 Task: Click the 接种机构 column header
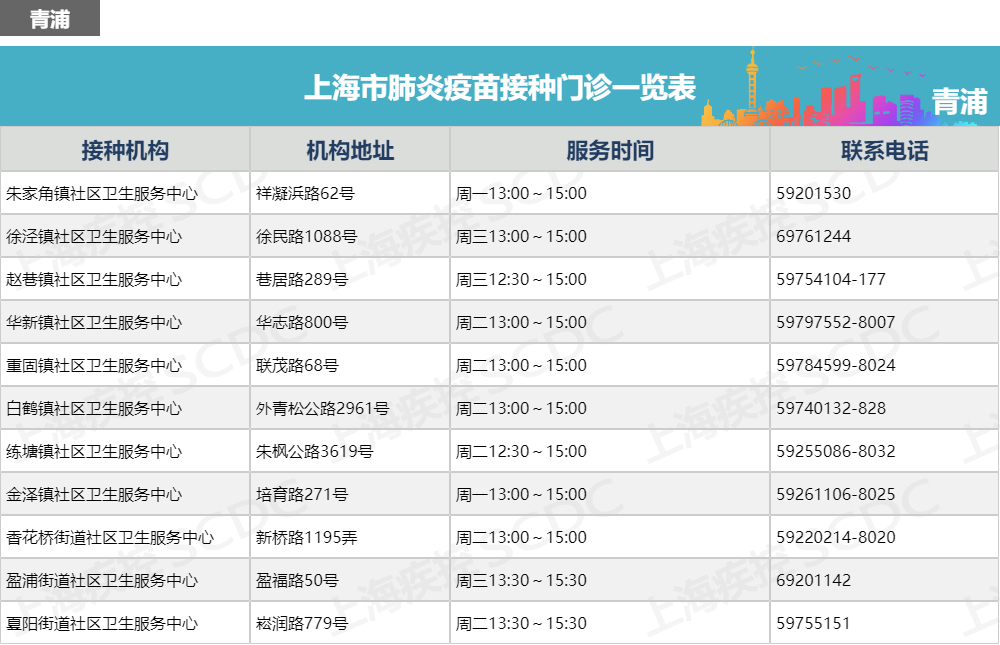pyautogui.click(x=125, y=151)
